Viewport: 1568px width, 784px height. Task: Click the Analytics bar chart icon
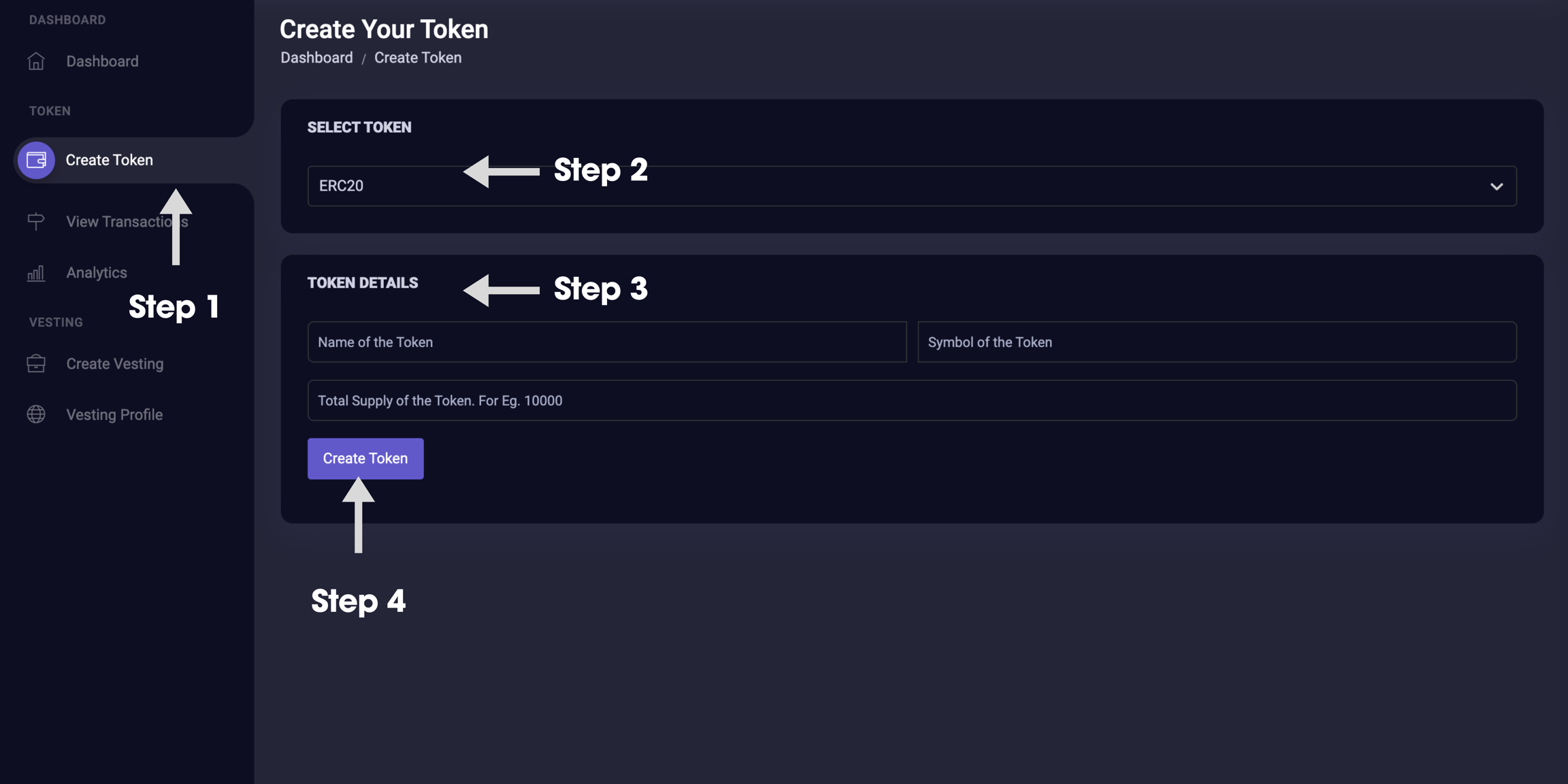pyautogui.click(x=36, y=273)
